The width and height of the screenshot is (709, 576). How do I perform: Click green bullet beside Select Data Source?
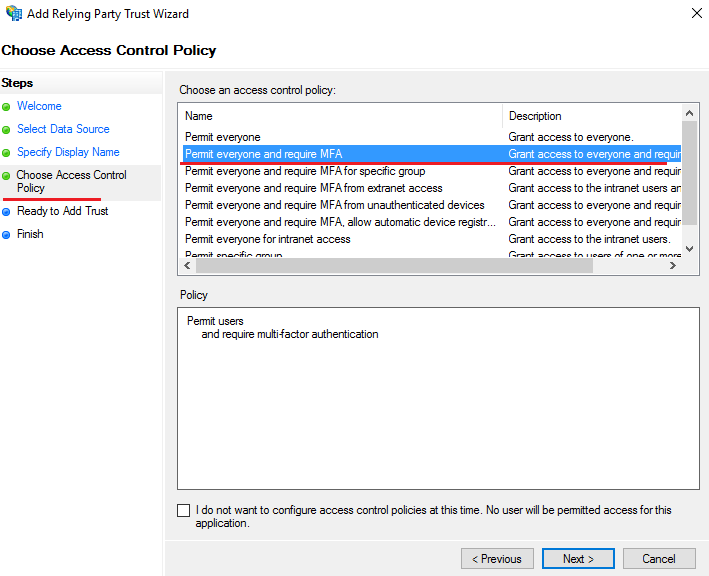[7, 129]
